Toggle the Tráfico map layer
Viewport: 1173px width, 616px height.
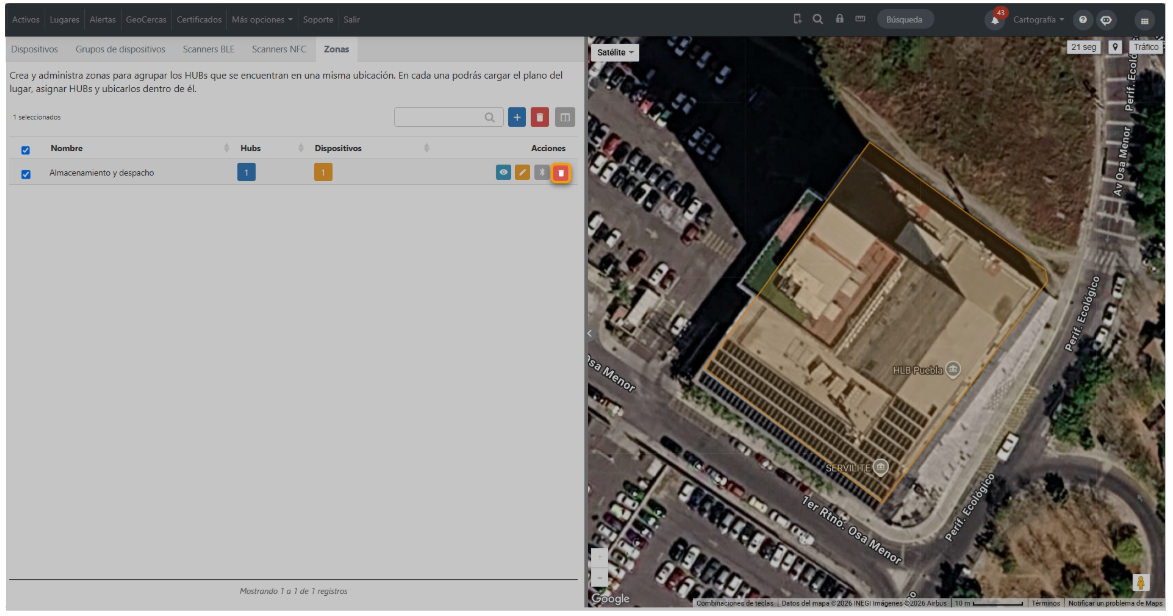(x=1145, y=47)
